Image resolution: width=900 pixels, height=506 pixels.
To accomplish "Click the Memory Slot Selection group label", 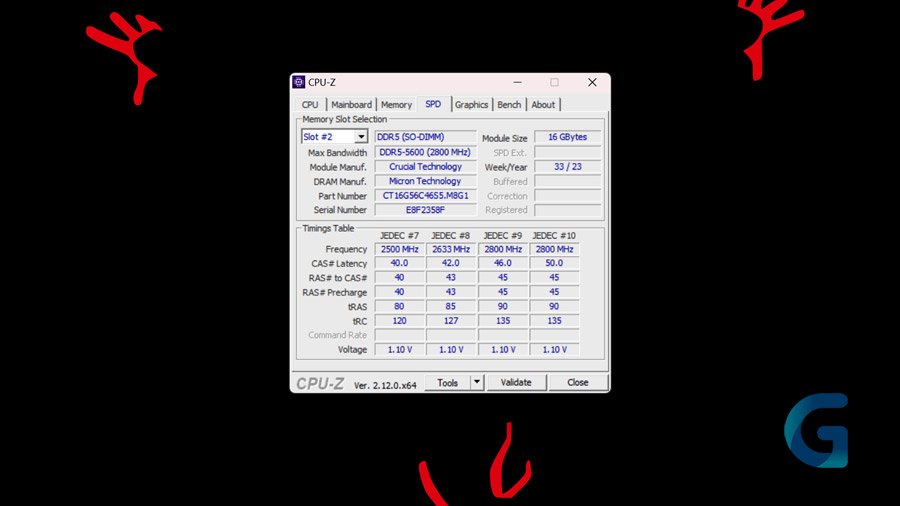I will click(x=345, y=119).
